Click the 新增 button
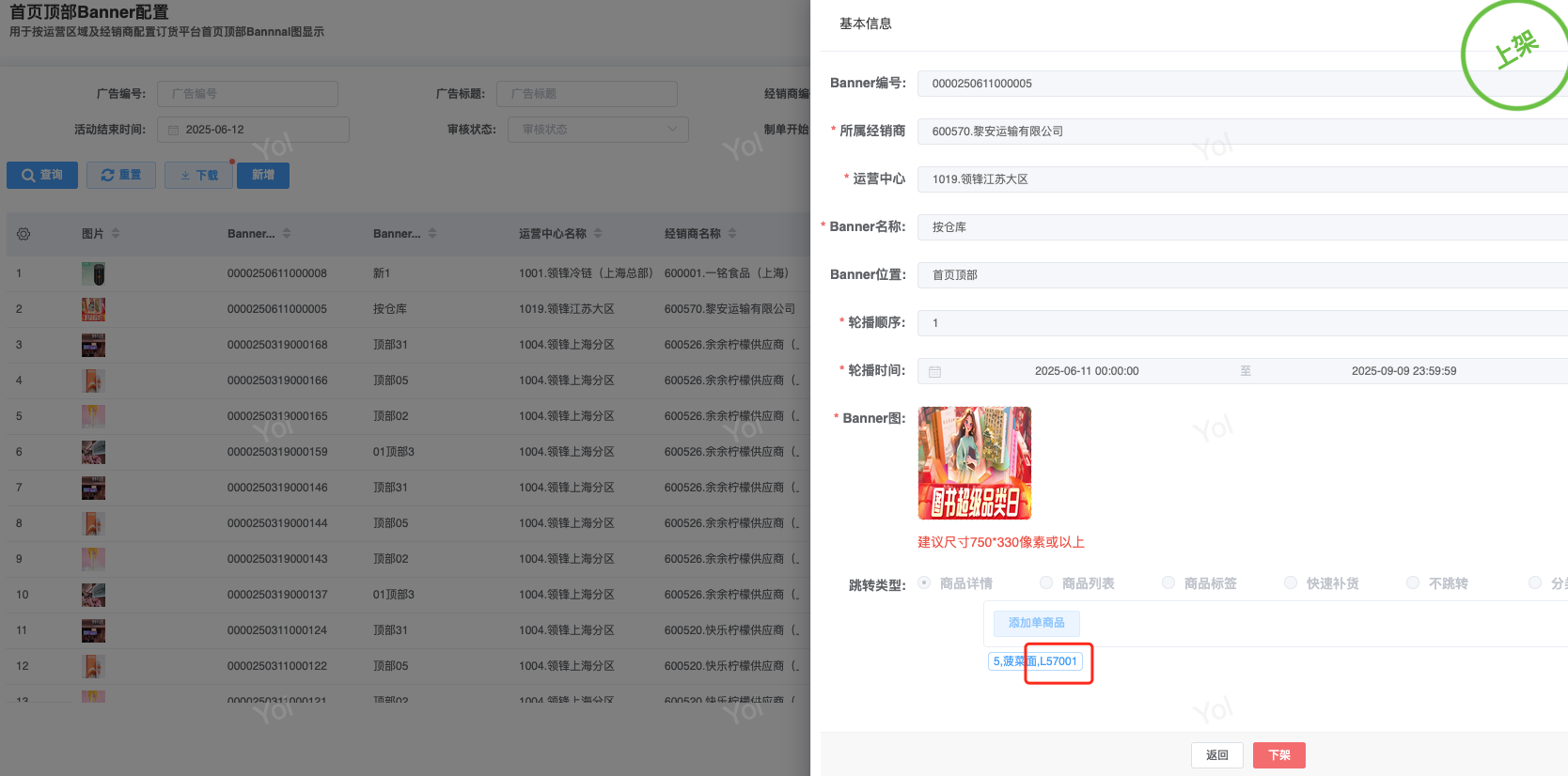 tap(263, 176)
